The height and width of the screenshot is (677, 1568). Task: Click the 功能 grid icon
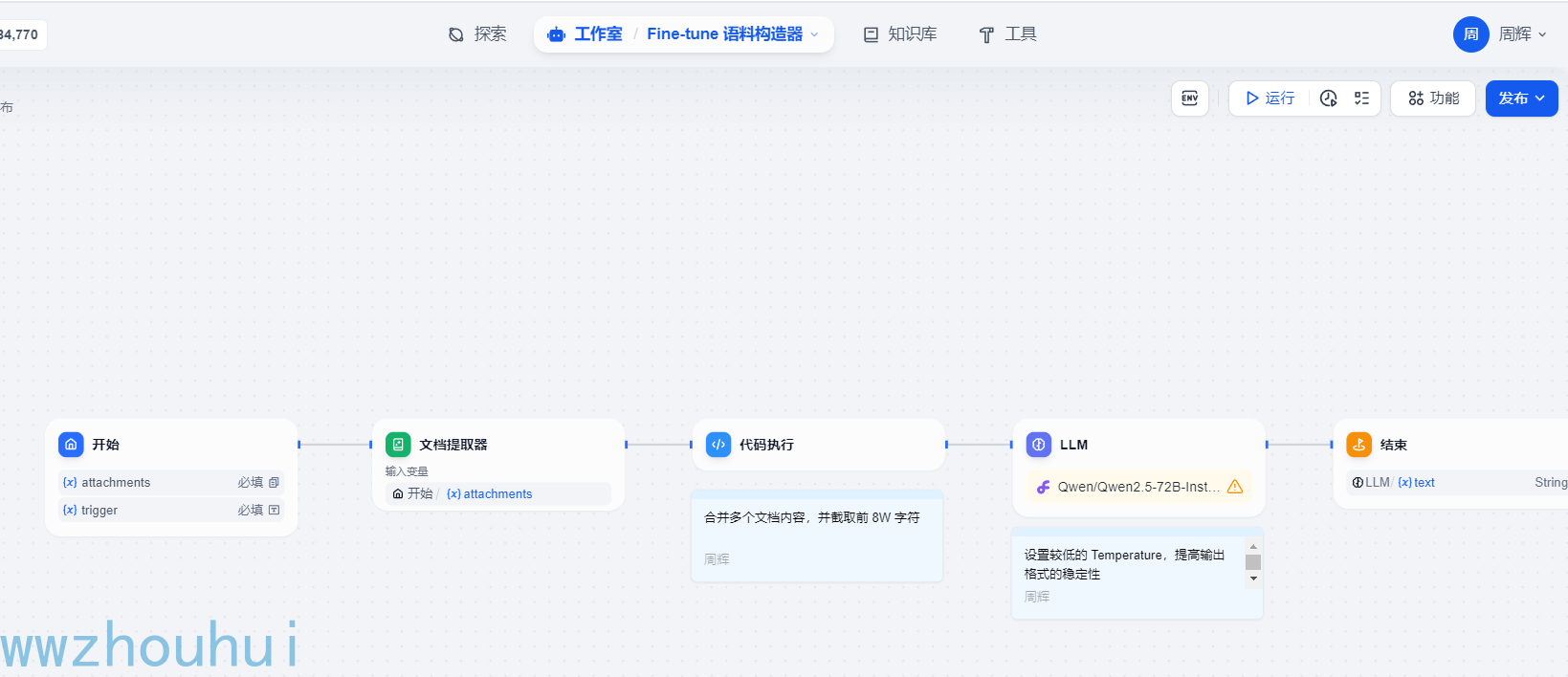[1416, 98]
